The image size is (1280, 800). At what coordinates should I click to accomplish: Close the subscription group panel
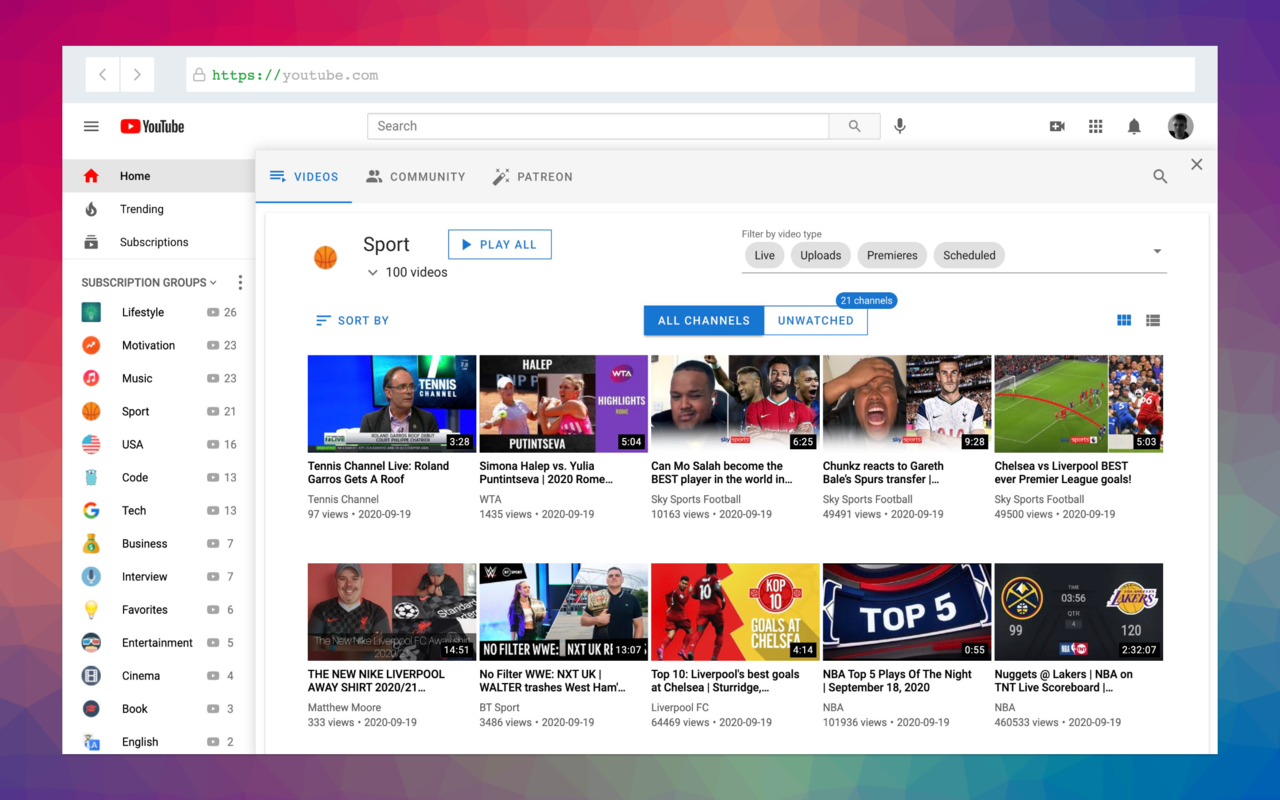(1196, 164)
